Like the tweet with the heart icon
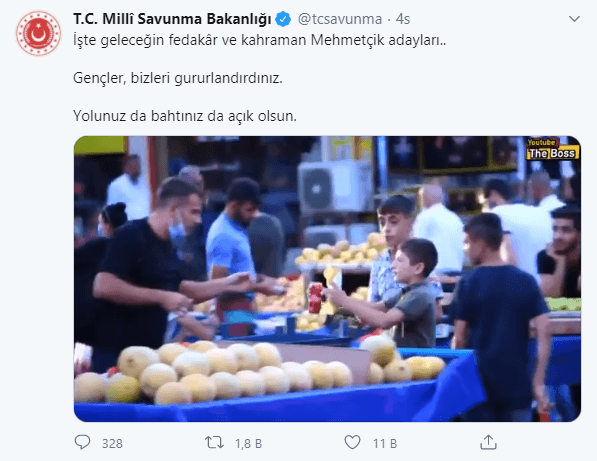 click(x=352, y=442)
